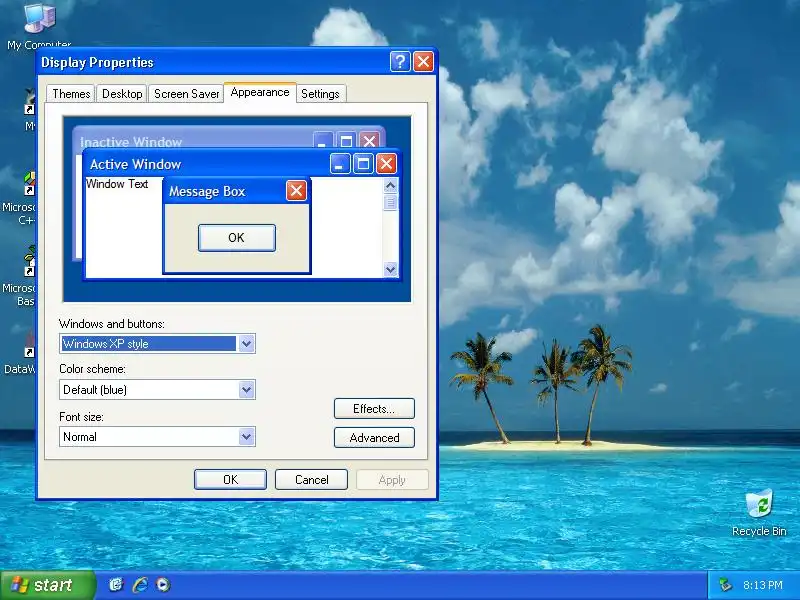Click the Active Window preview close icon
Viewport: 800px width, 600px height.
coord(386,164)
